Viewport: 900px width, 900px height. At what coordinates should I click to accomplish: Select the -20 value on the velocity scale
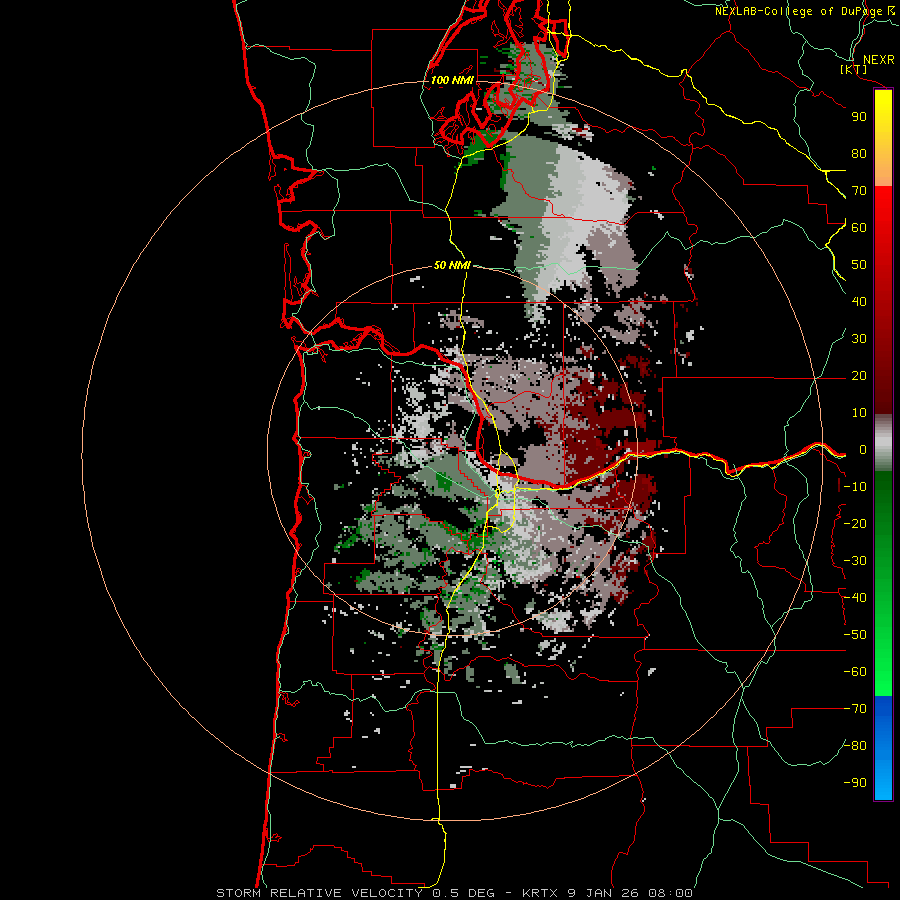[855, 524]
